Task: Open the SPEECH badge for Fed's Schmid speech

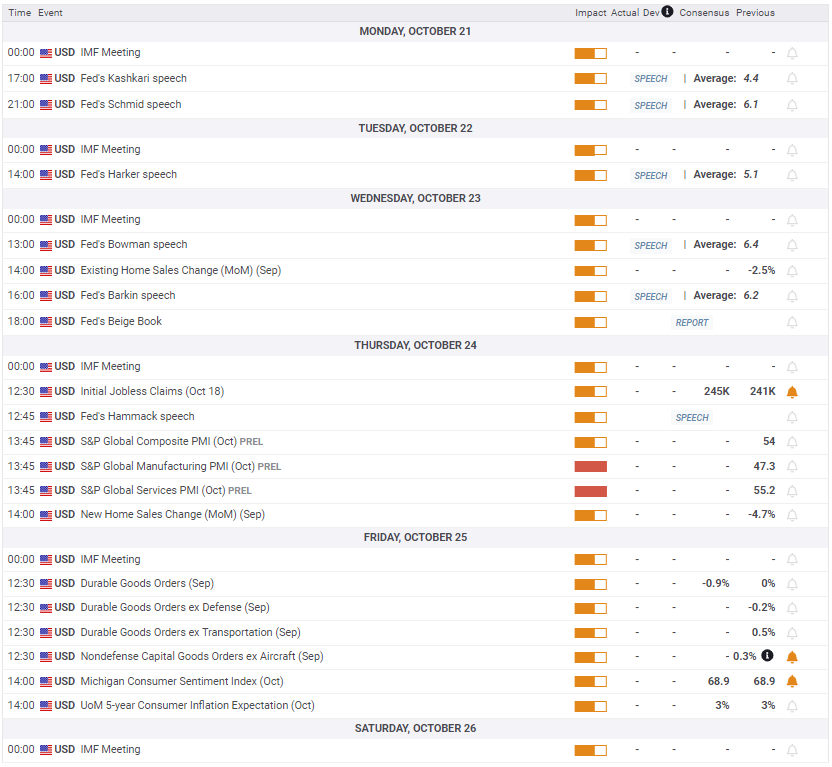Action: 651,105
